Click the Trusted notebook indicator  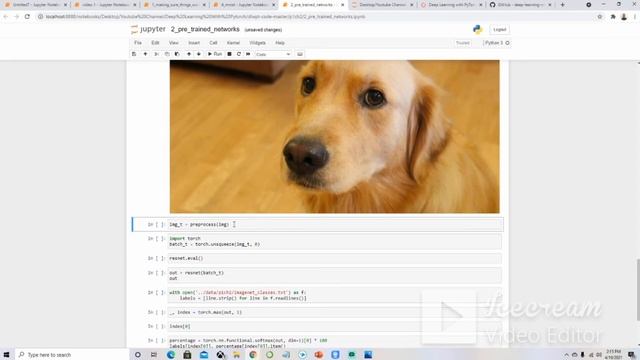point(462,43)
